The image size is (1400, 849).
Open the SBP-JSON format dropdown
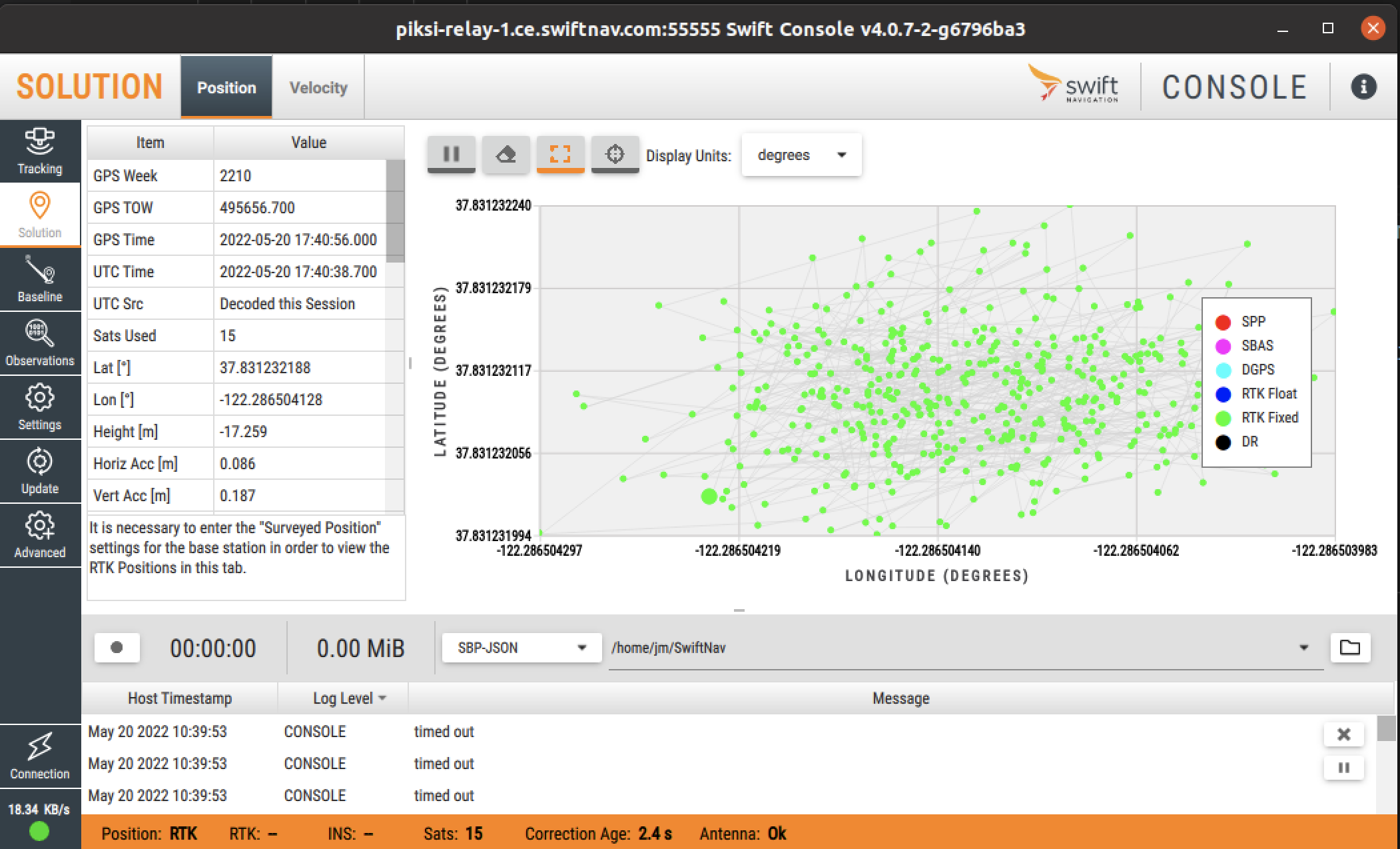(x=522, y=648)
